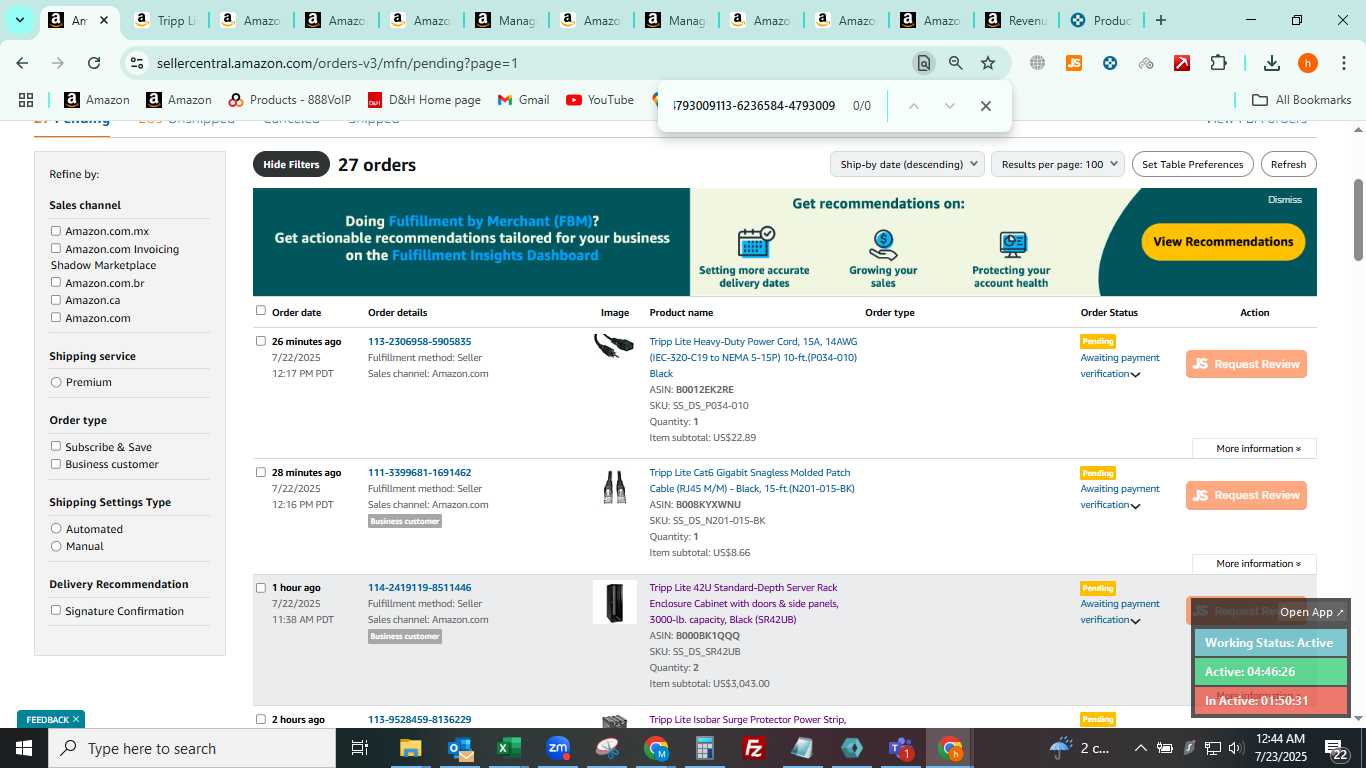Viewport: 1366px width, 768px height.
Task: Select order 113-2306958-5905835 row checkbox
Action: (x=261, y=341)
